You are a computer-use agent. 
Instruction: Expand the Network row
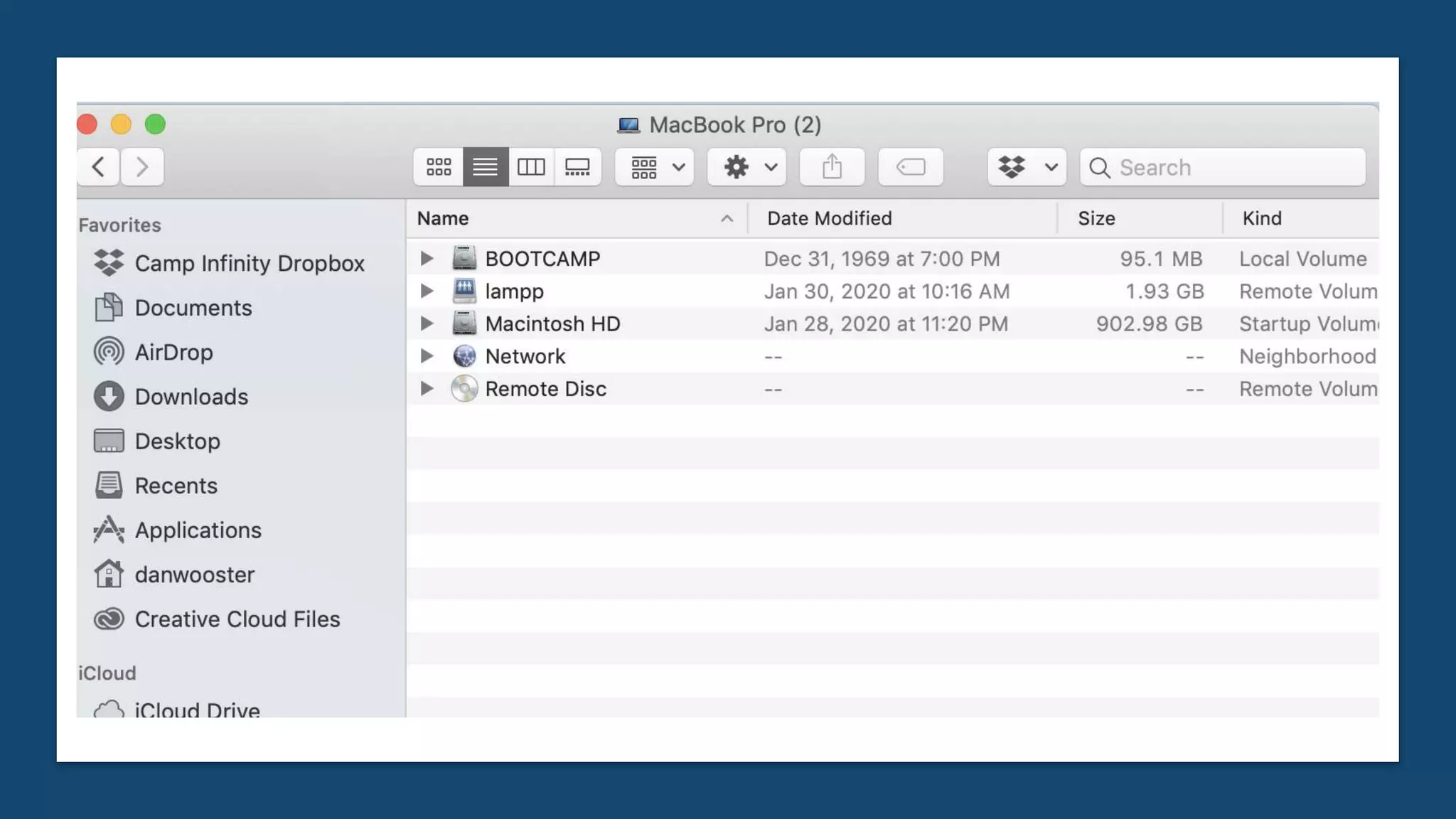click(x=427, y=355)
